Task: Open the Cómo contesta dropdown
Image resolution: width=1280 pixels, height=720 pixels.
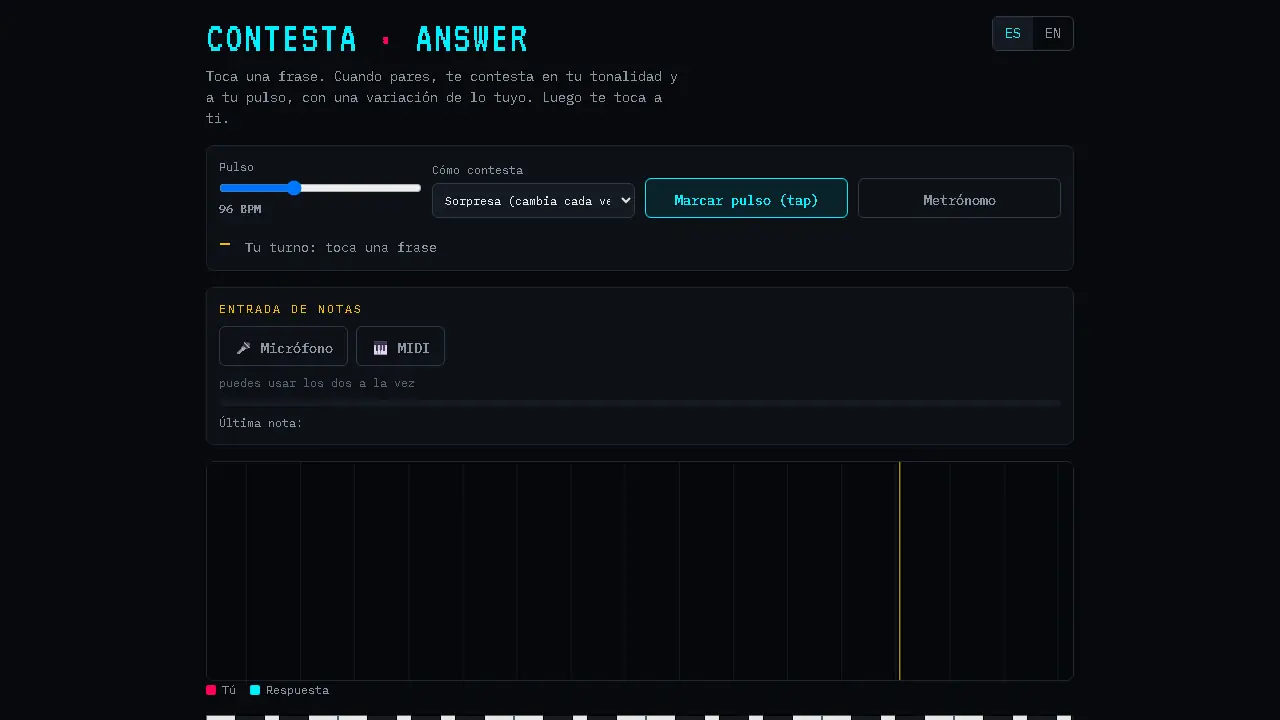Action: click(x=533, y=200)
